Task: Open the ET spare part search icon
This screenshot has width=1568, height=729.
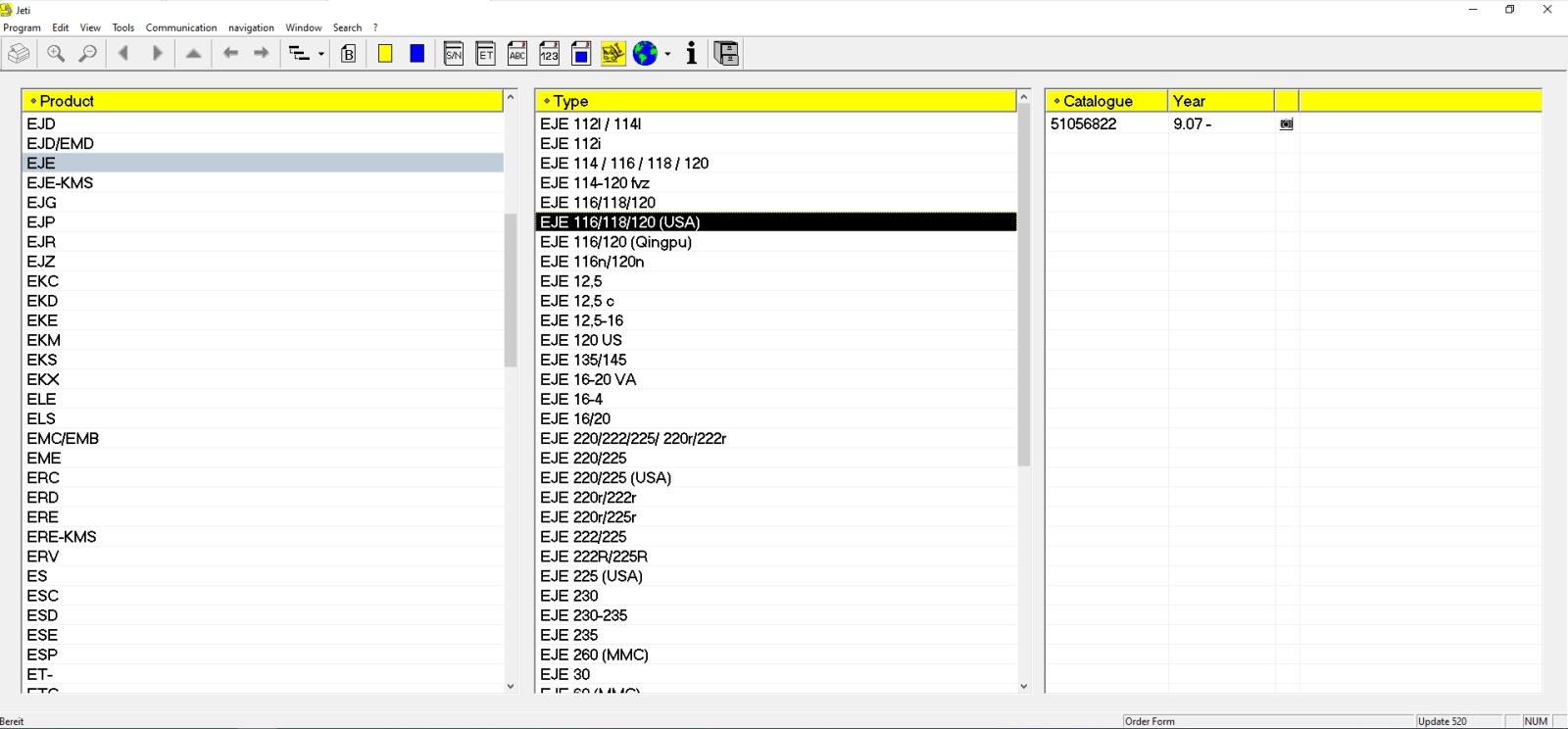Action: click(486, 54)
